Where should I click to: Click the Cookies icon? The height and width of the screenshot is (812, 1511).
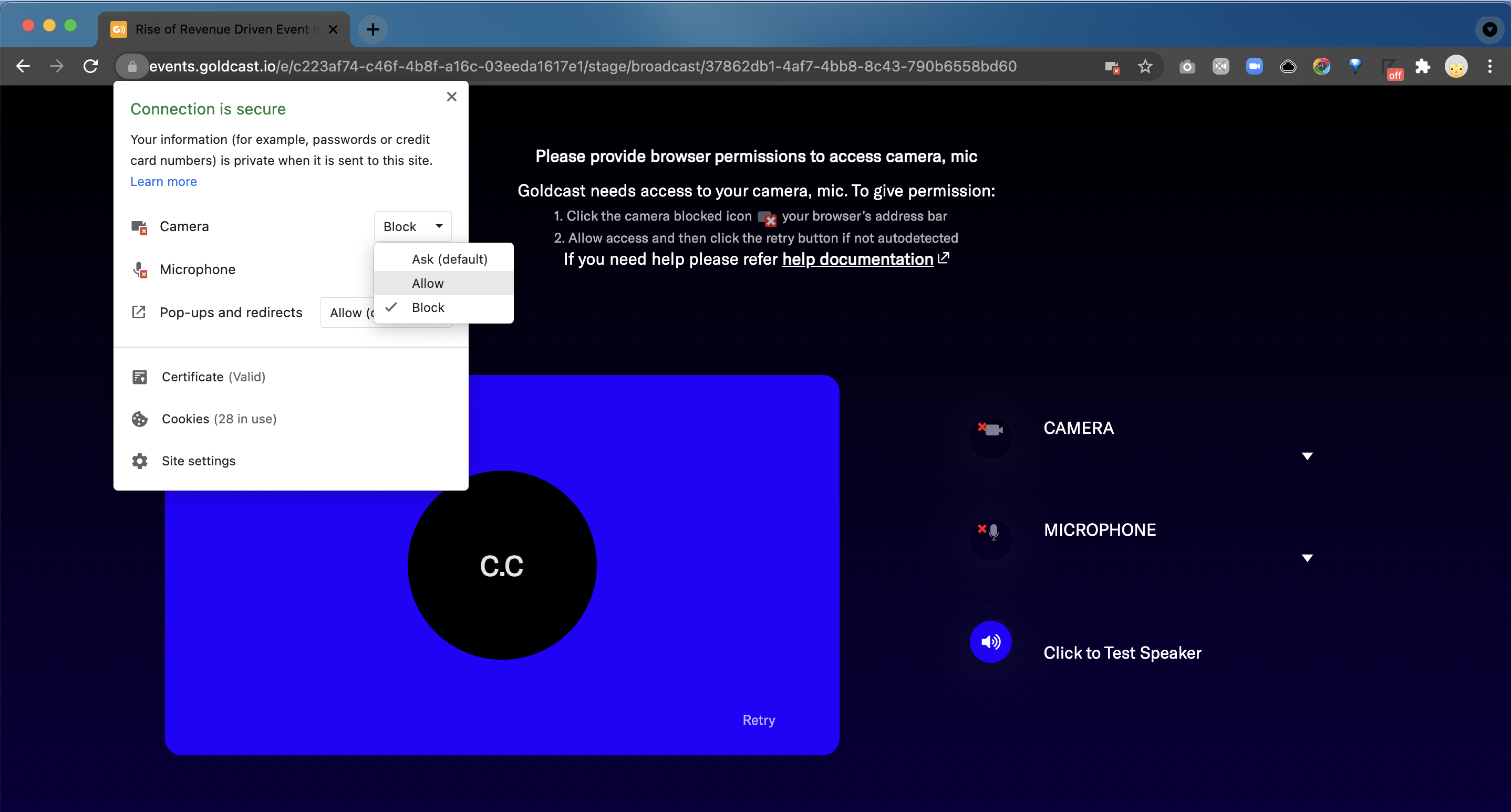(140, 419)
